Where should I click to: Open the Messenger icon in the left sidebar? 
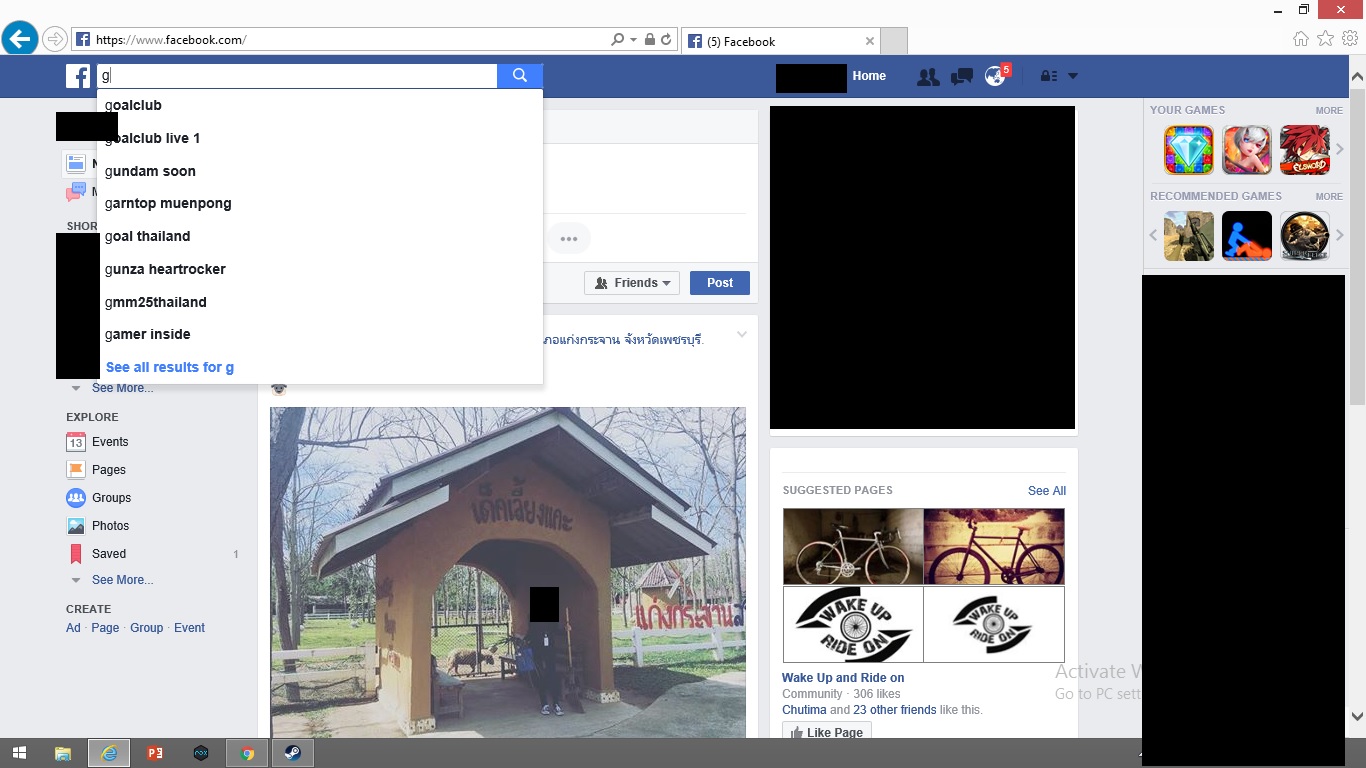click(x=76, y=192)
